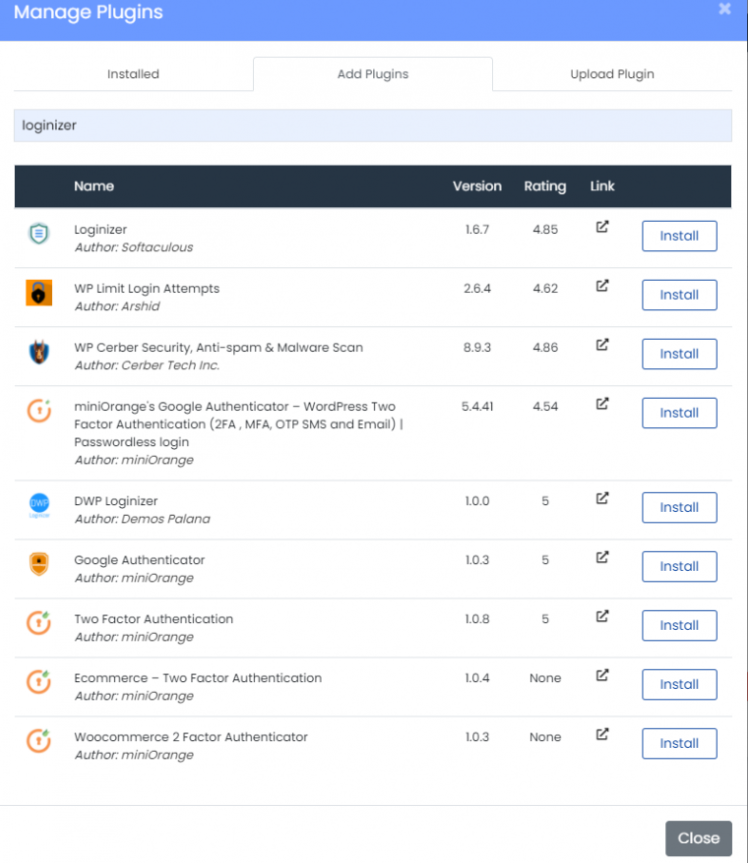Install the Woocommerce 2 Factor Authenticator plugin

point(679,743)
